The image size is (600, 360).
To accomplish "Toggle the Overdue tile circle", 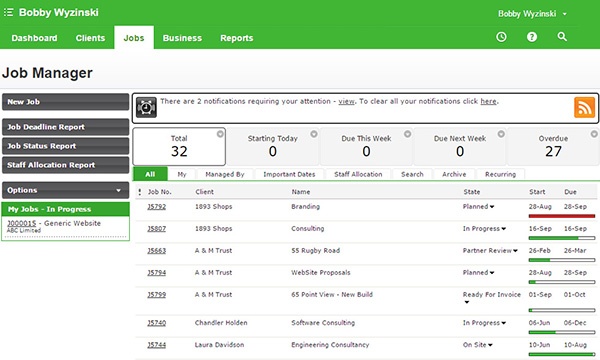I will (594, 134).
